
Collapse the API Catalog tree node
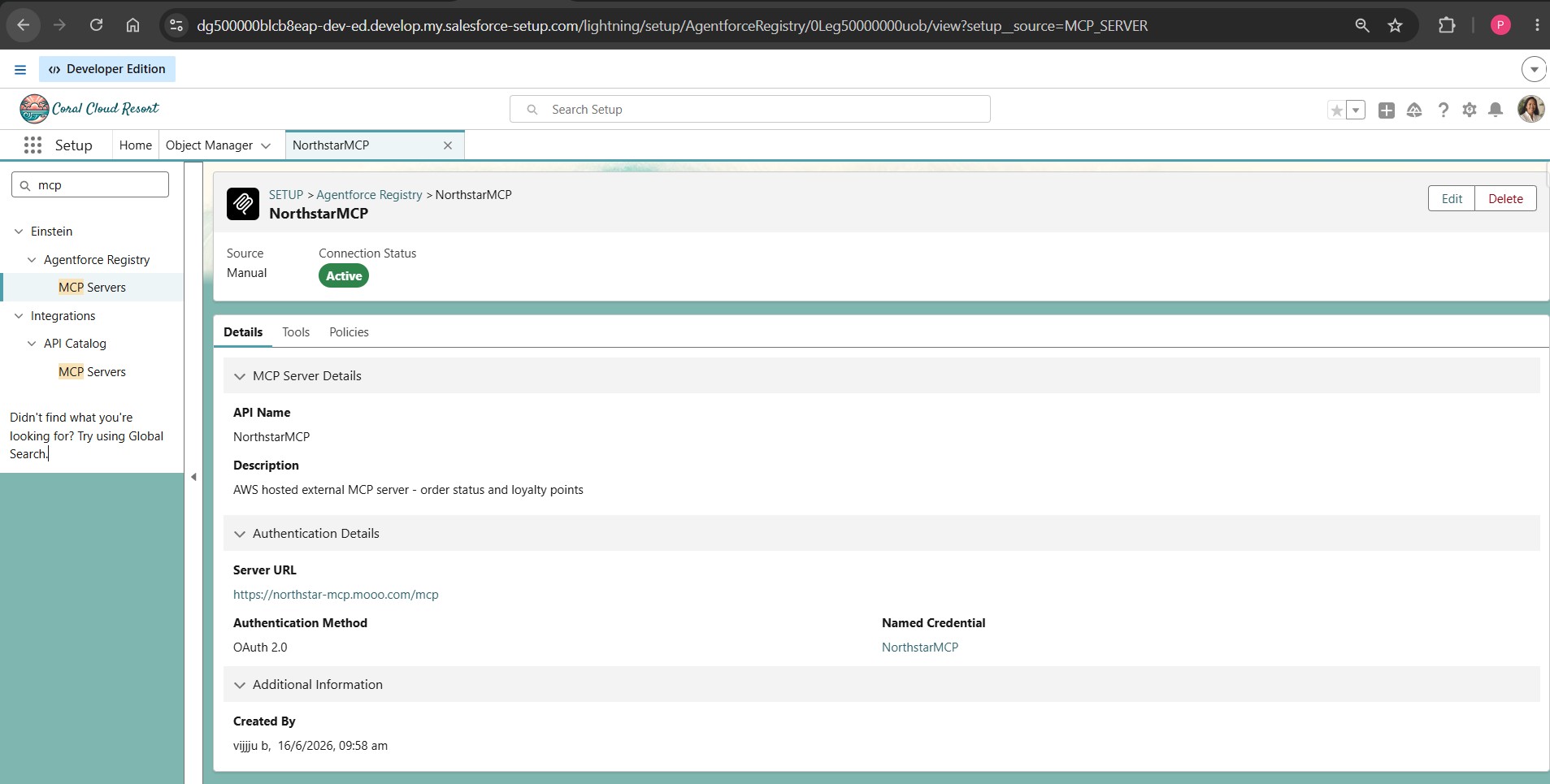pyautogui.click(x=32, y=344)
